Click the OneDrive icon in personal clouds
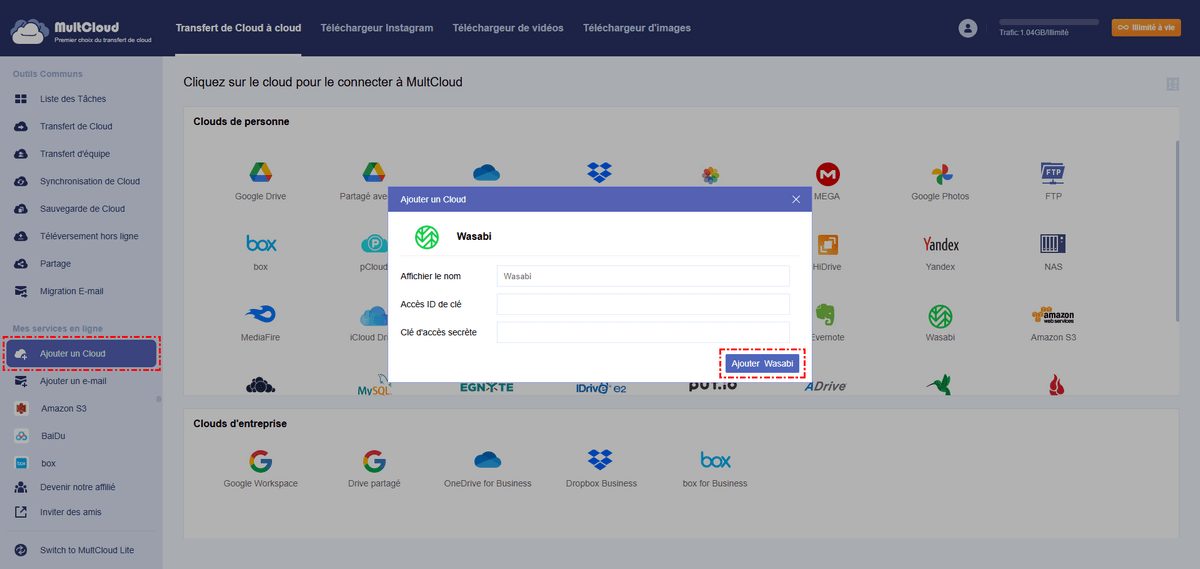This screenshot has width=1200, height=569. (487, 172)
